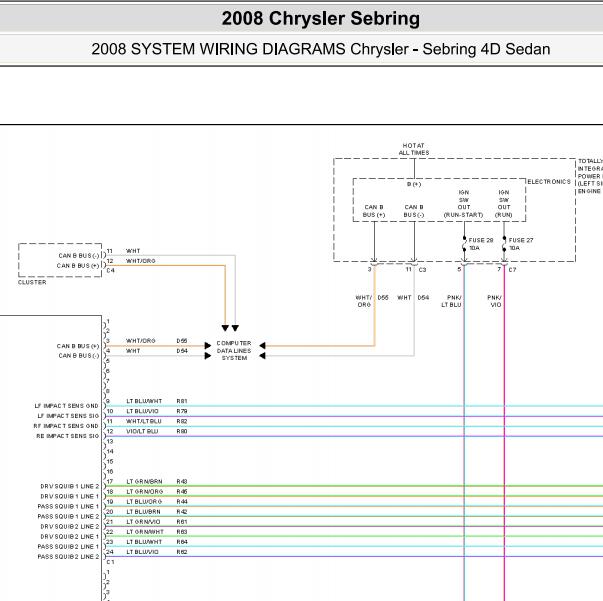The width and height of the screenshot is (603, 601).
Task: Select the 'LF IMPACT SENS SIG' pin label
Action: (68, 416)
